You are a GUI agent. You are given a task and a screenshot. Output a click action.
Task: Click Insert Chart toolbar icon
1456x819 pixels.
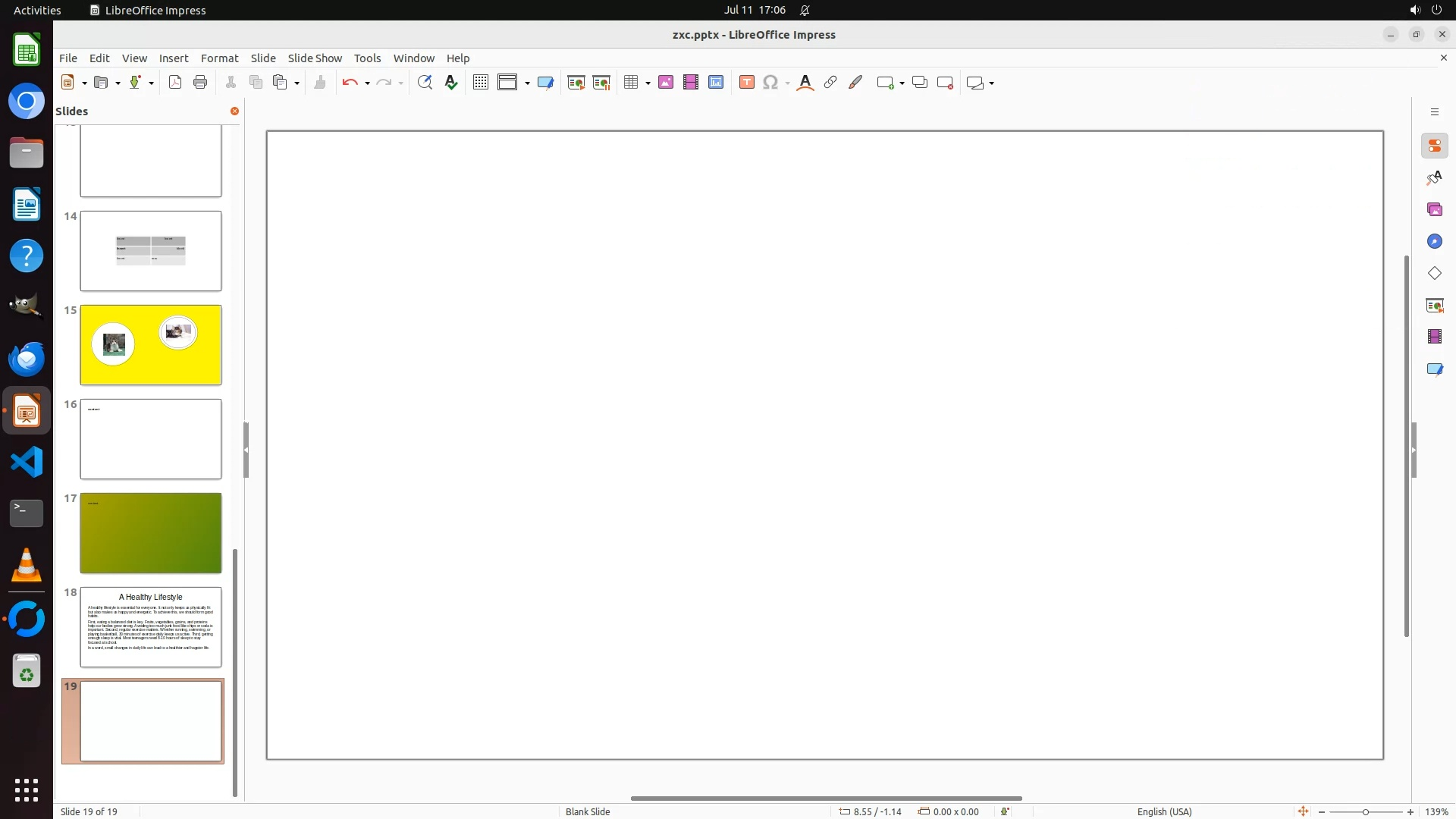pyautogui.click(x=716, y=83)
